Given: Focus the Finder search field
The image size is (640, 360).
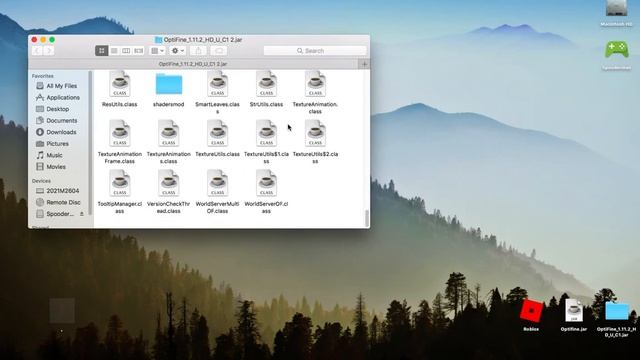Looking at the screenshot, I should pos(315,51).
